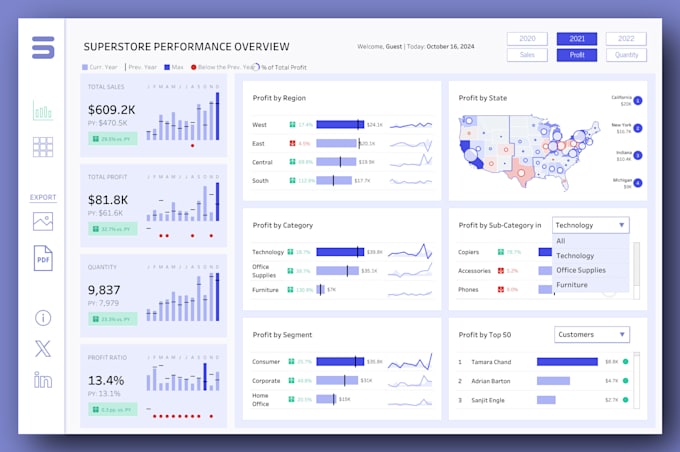Click green indicator icon for Central region

292,162
